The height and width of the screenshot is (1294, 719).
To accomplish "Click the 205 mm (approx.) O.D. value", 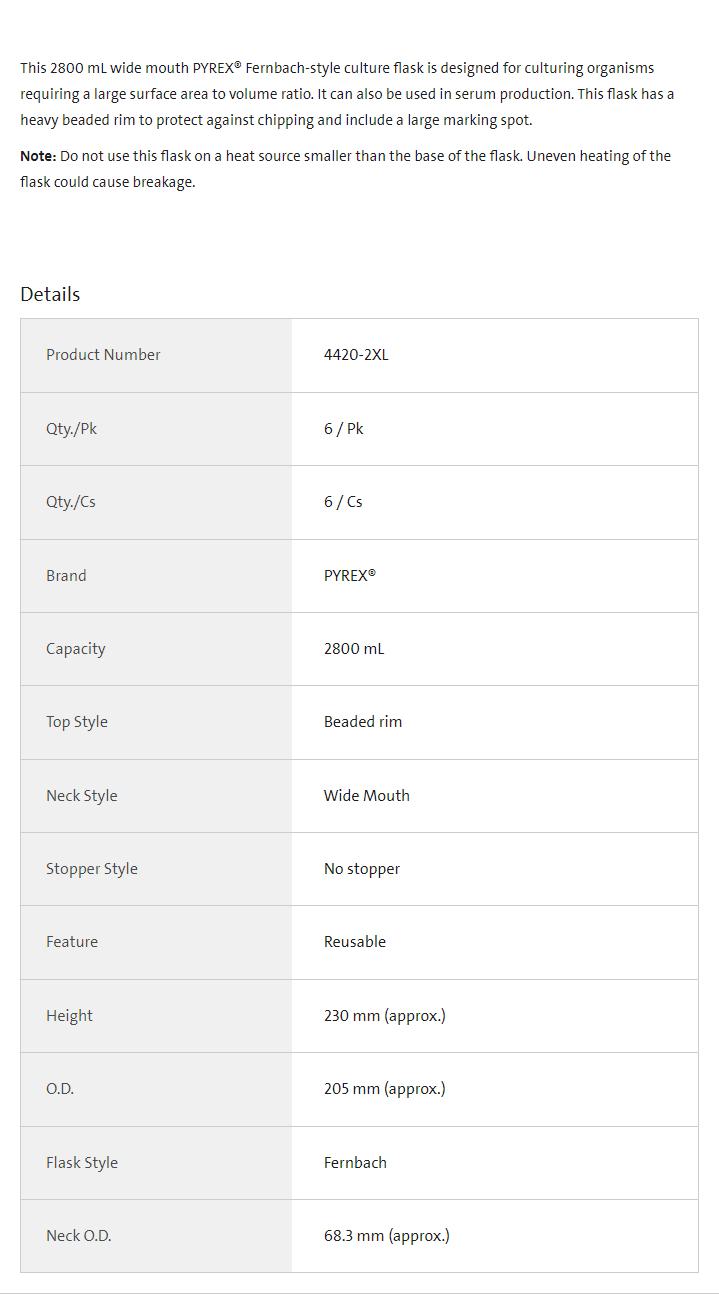I will click(x=384, y=1089).
